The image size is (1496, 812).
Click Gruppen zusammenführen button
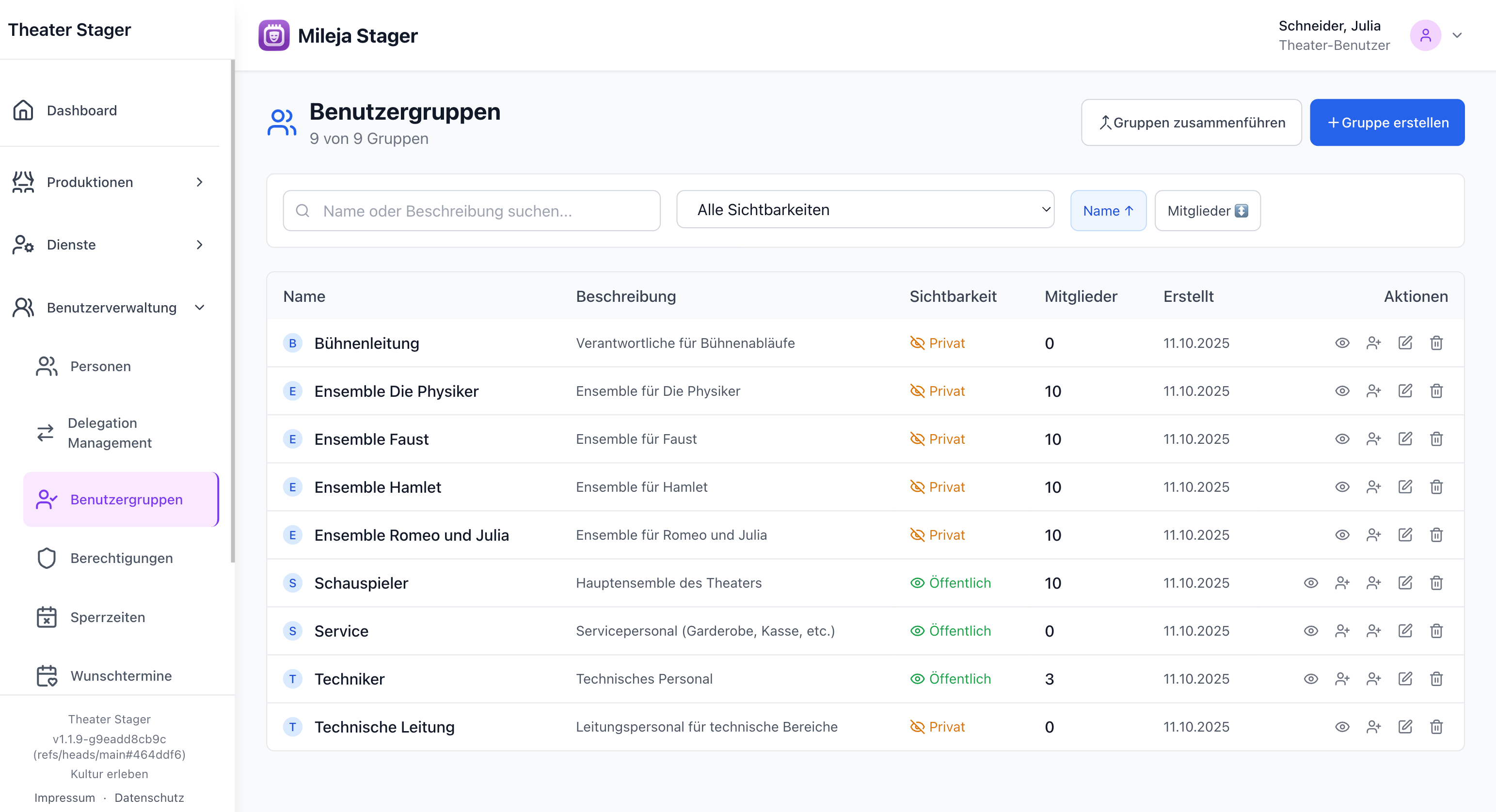click(x=1191, y=123)
